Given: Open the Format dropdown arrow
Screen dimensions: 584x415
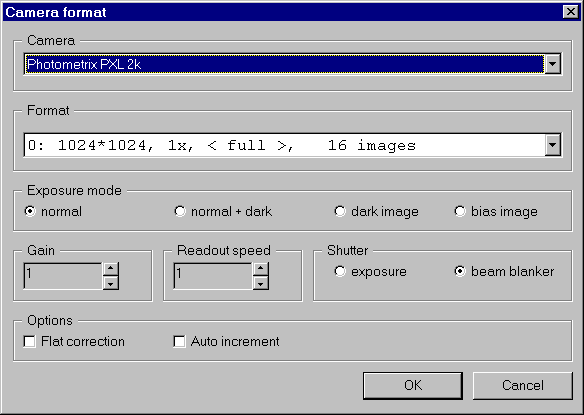Looking at the screenshot, I should coord(553,145).
